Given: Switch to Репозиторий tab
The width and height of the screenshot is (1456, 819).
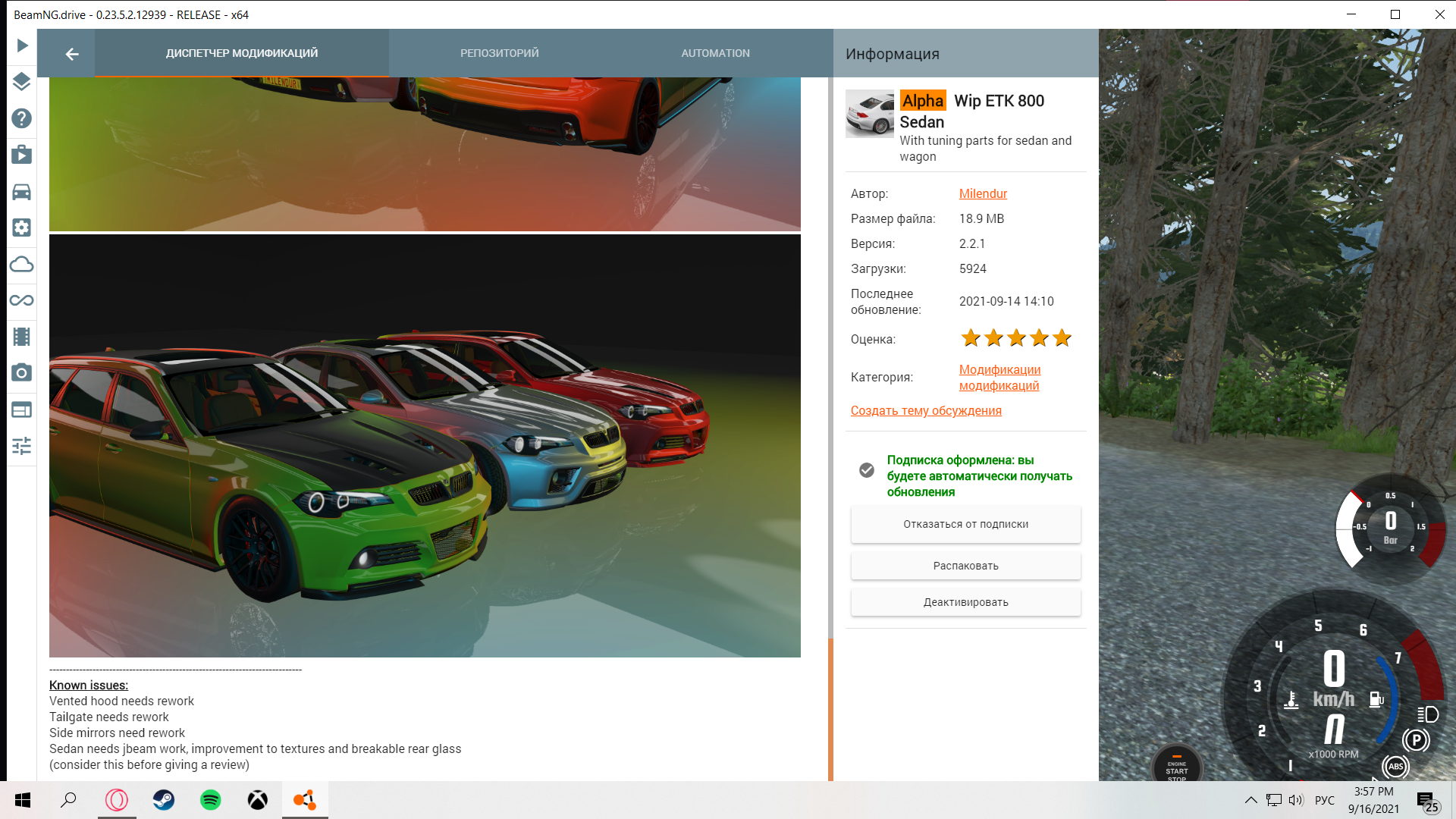Looking at the screenshot, I should 500,53.
